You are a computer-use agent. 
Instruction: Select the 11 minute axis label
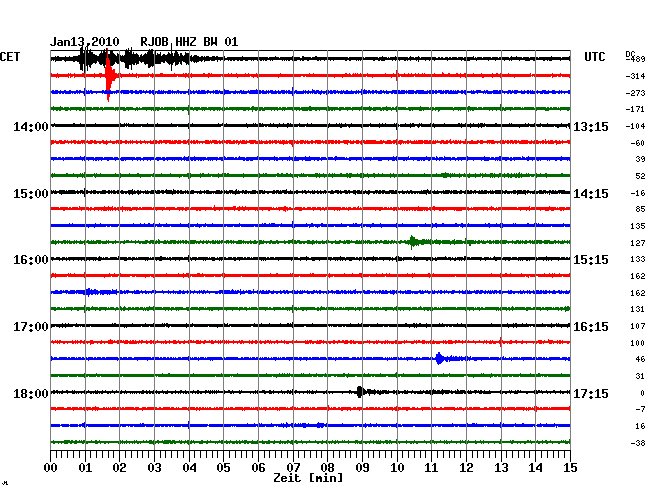(431, 468)
